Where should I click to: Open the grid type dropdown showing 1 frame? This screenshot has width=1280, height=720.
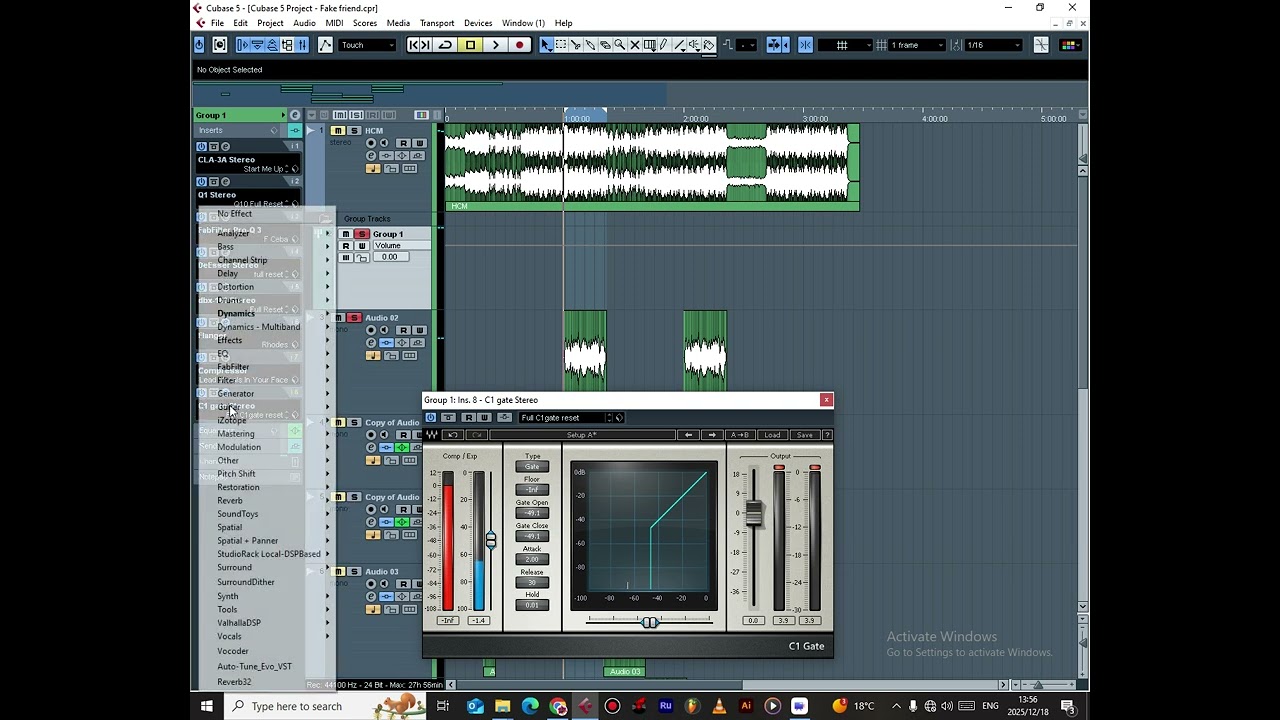917,45
